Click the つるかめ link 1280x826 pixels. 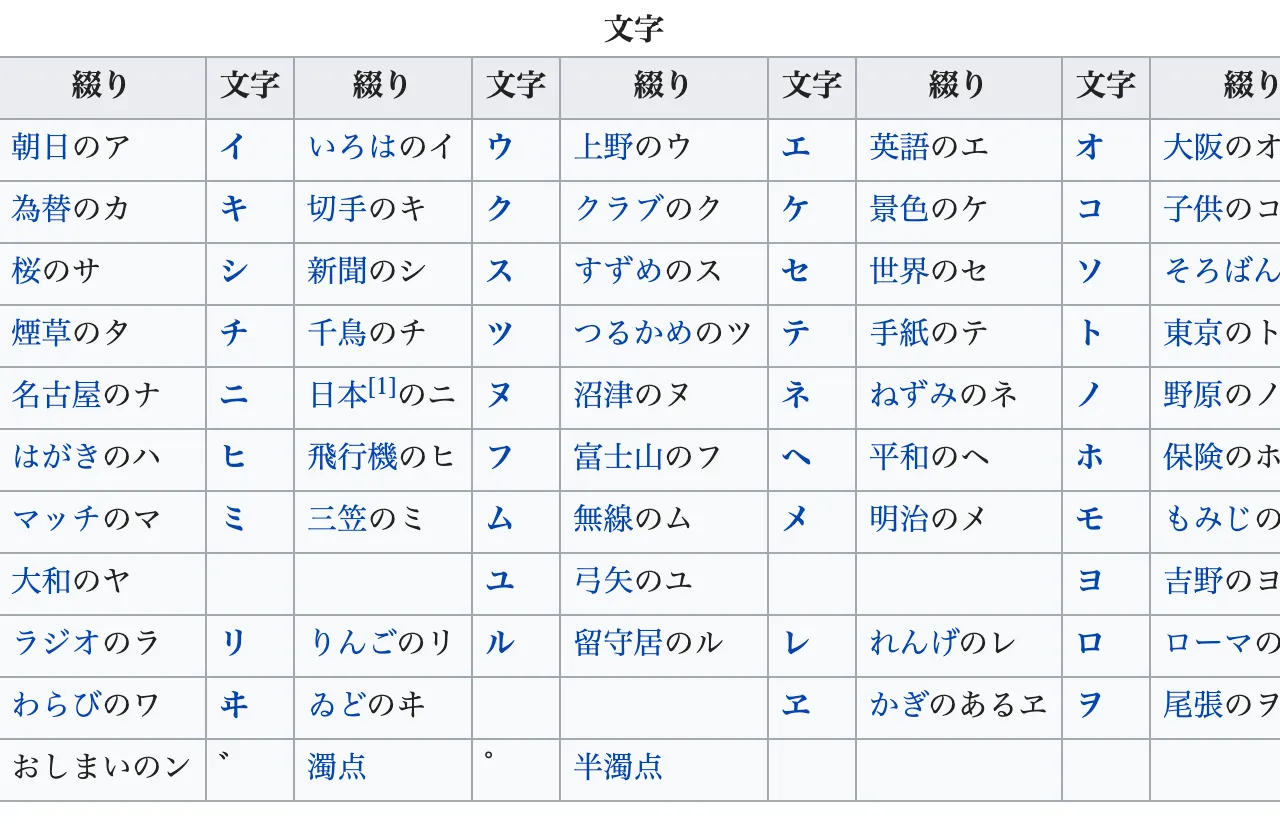(x=634, y=333)
